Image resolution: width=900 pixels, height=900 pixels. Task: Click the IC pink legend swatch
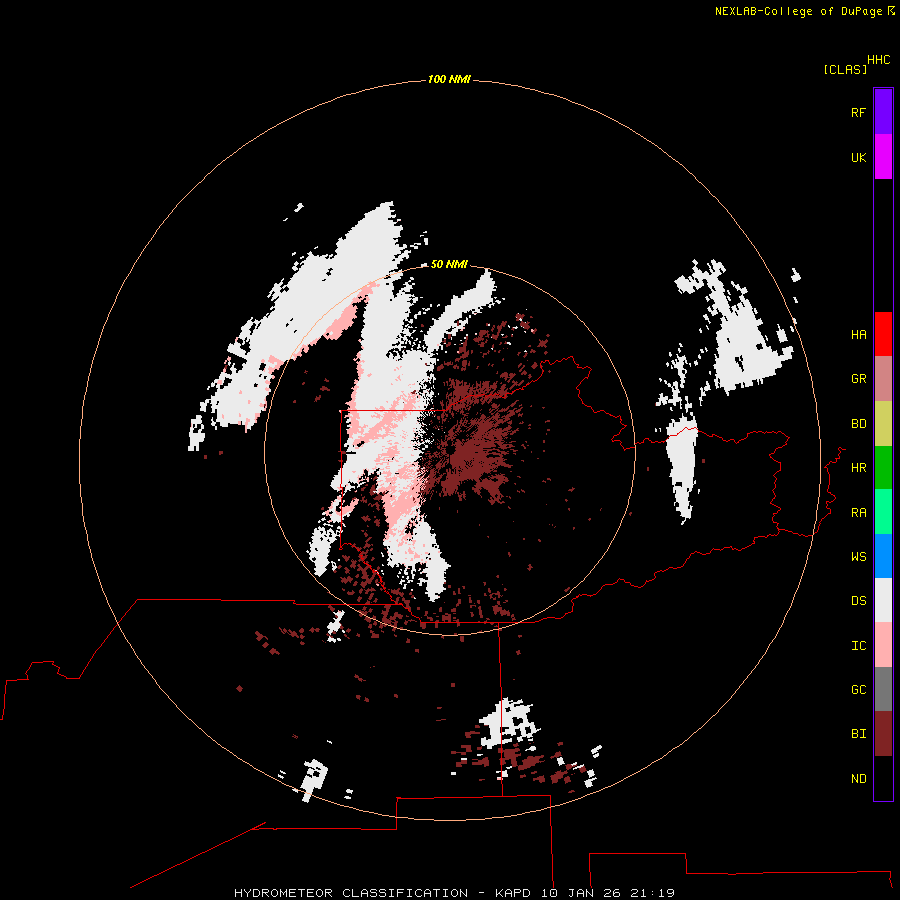[883, 645]
